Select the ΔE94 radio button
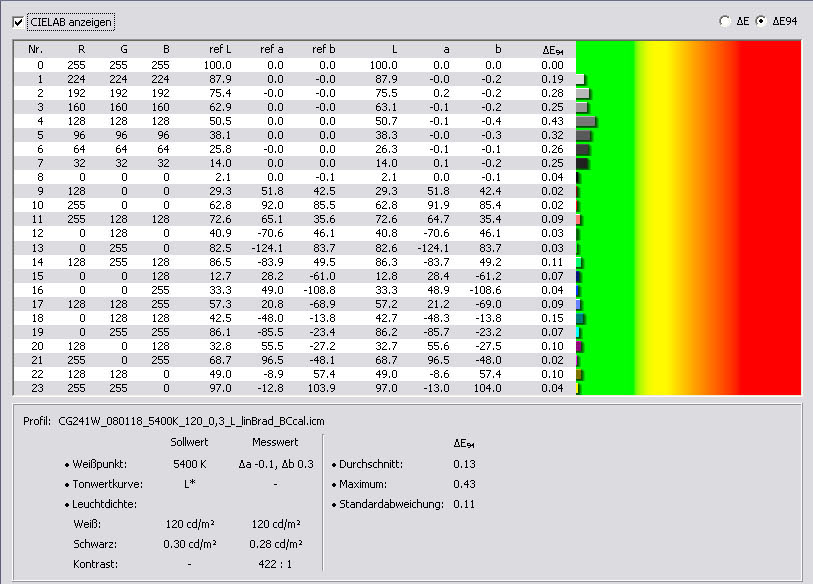 click(x=761, y=21)
